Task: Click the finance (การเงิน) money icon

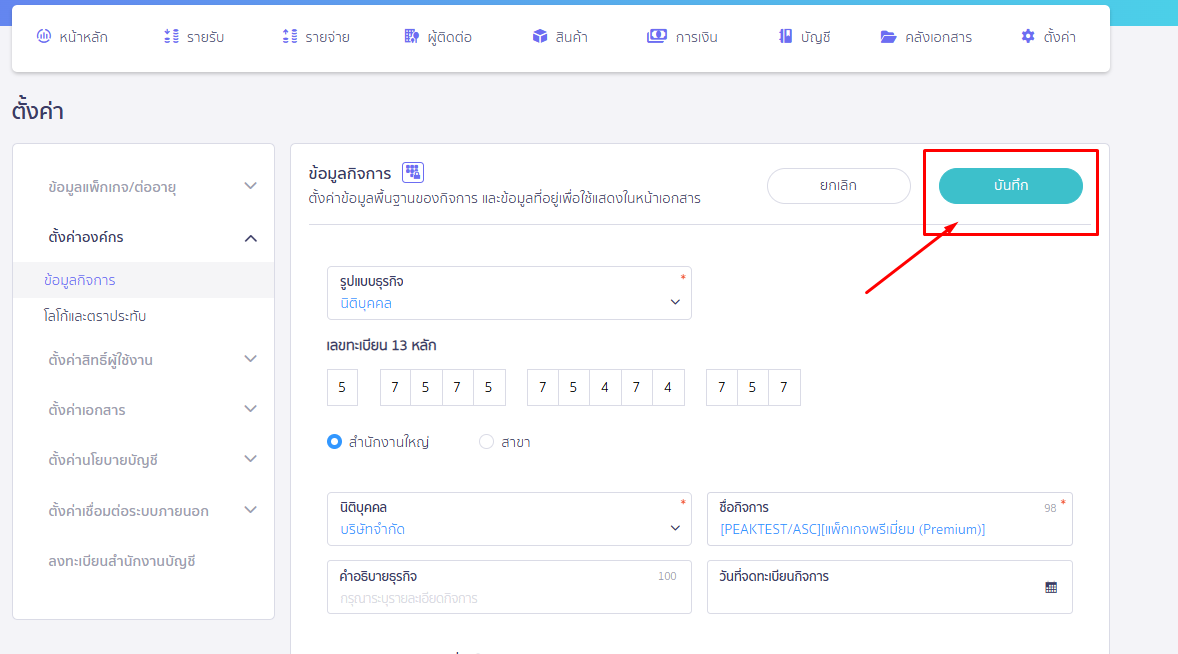Action: [x=656, y=37]
